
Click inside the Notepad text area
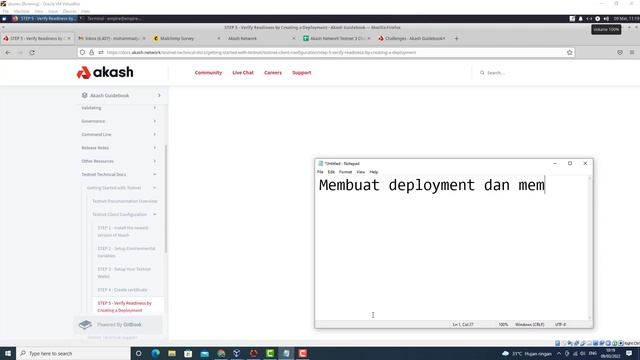pos(451,248)
